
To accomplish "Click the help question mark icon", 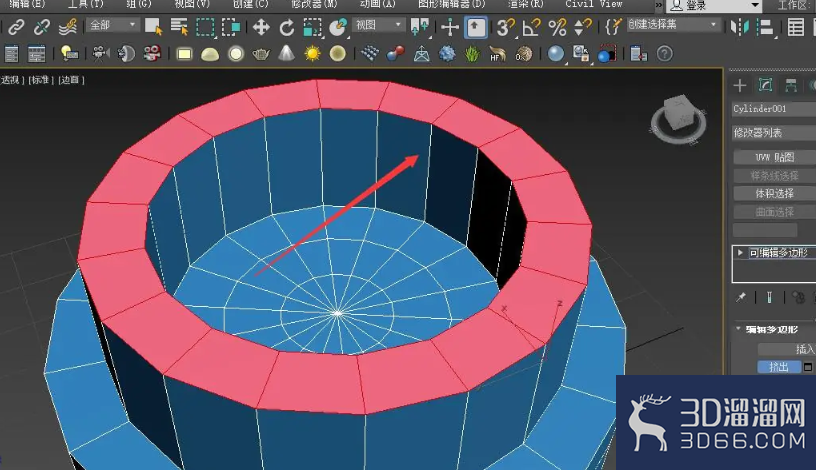I will 665,54.
